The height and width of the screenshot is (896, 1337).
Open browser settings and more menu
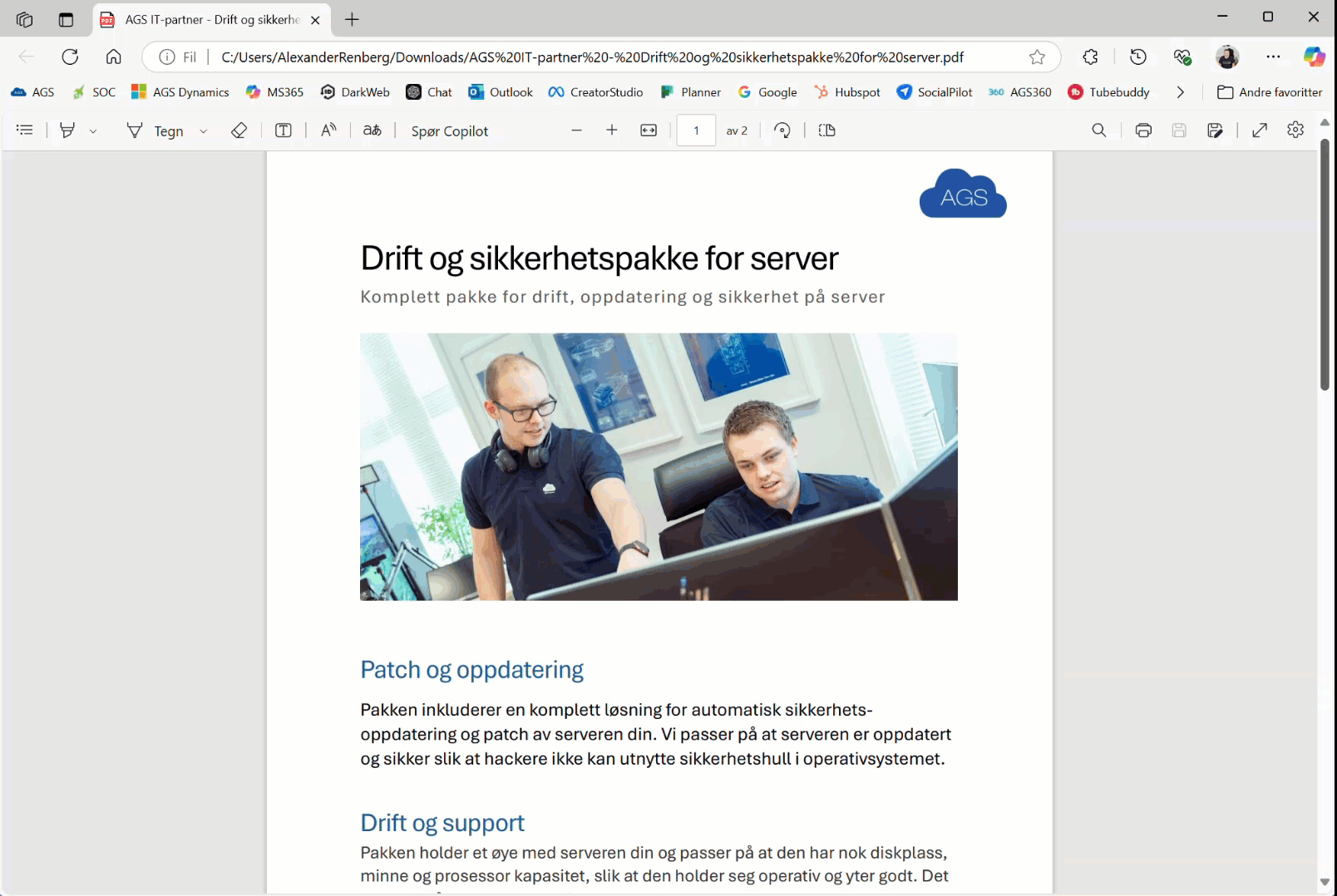point(1273,57)
